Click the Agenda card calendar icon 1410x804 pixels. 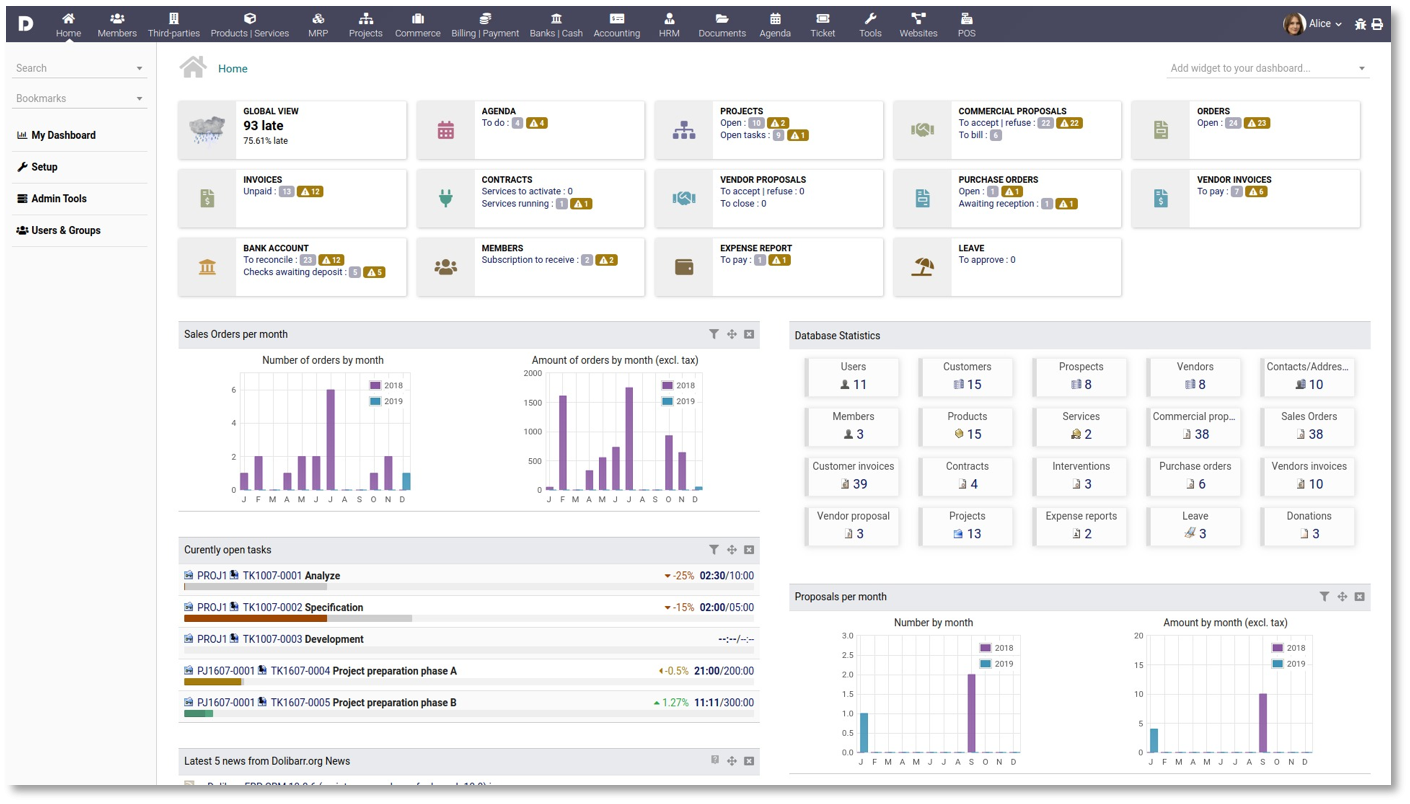coord(446,130)
